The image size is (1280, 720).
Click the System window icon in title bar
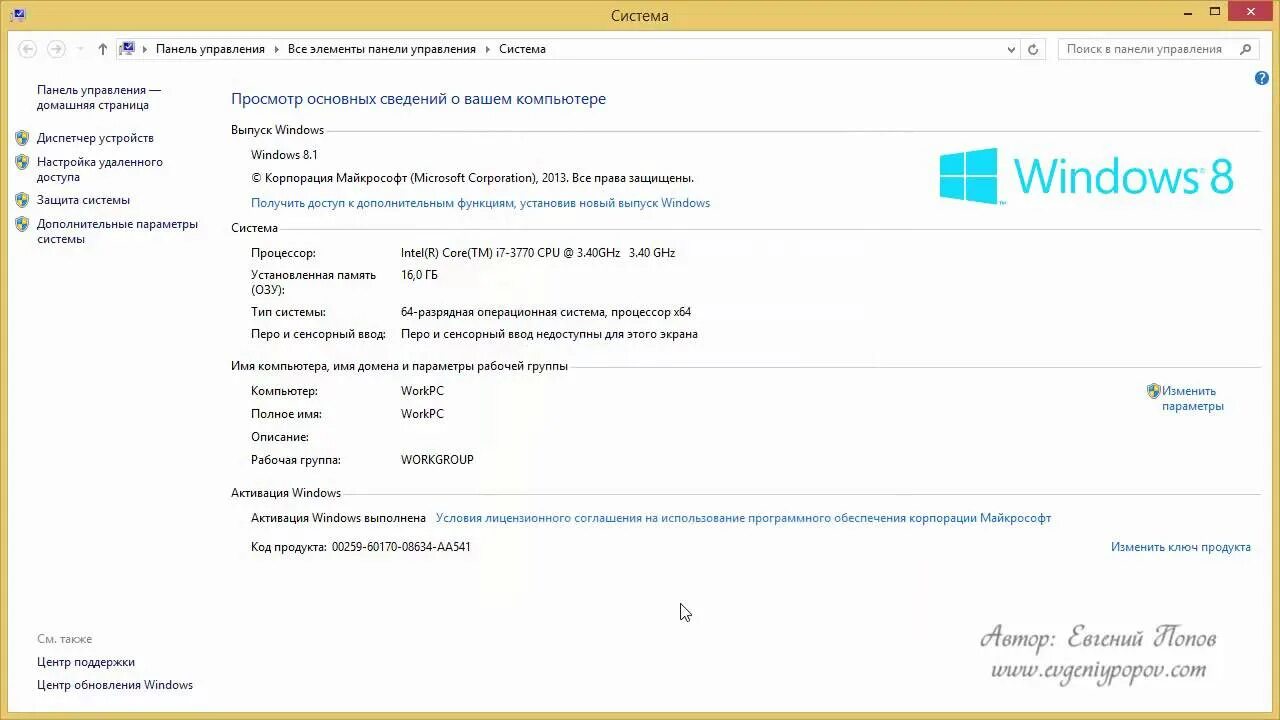18,15
